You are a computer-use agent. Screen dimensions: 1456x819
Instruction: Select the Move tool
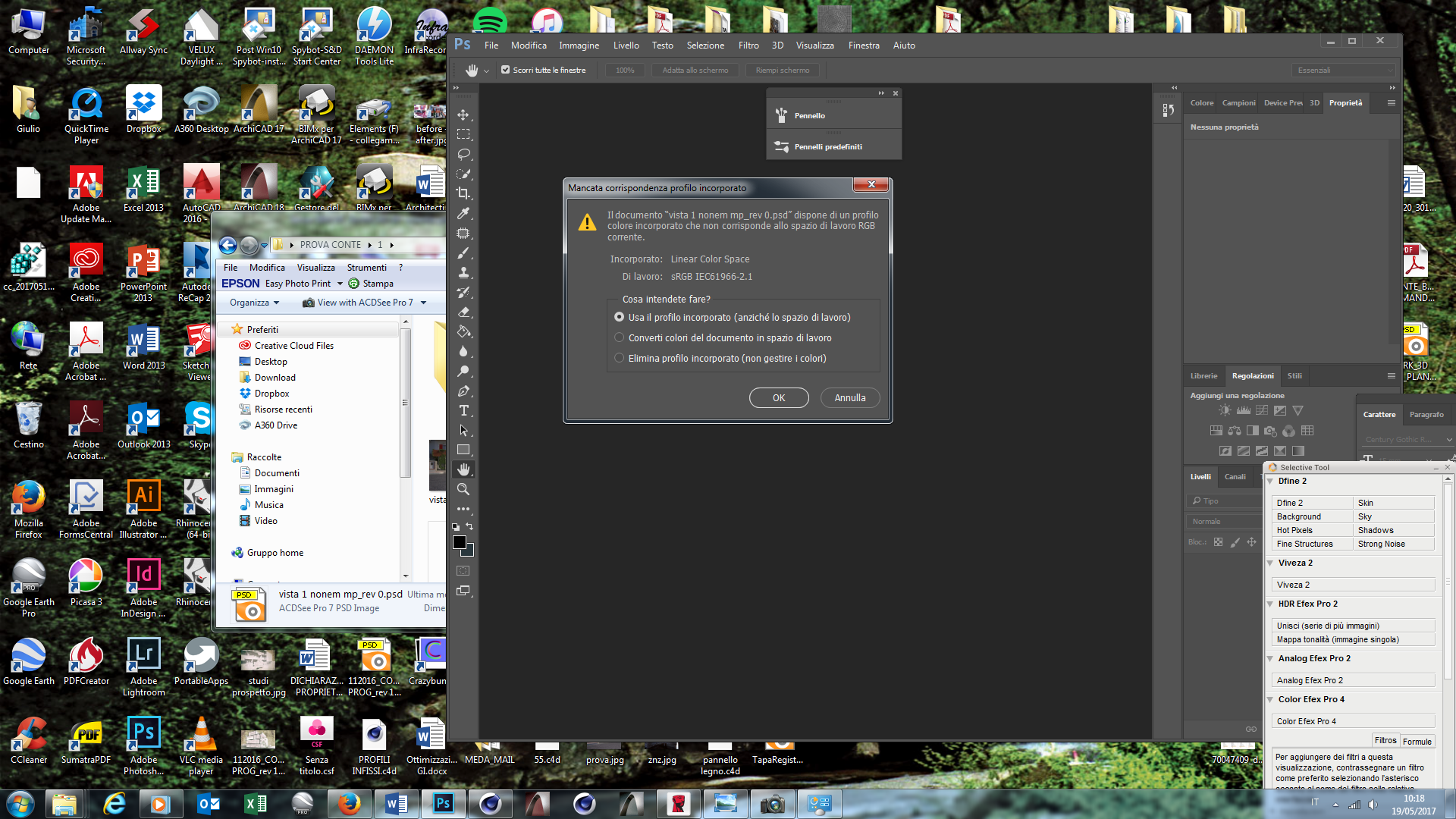pyautogui.click(x=463, y=115)
